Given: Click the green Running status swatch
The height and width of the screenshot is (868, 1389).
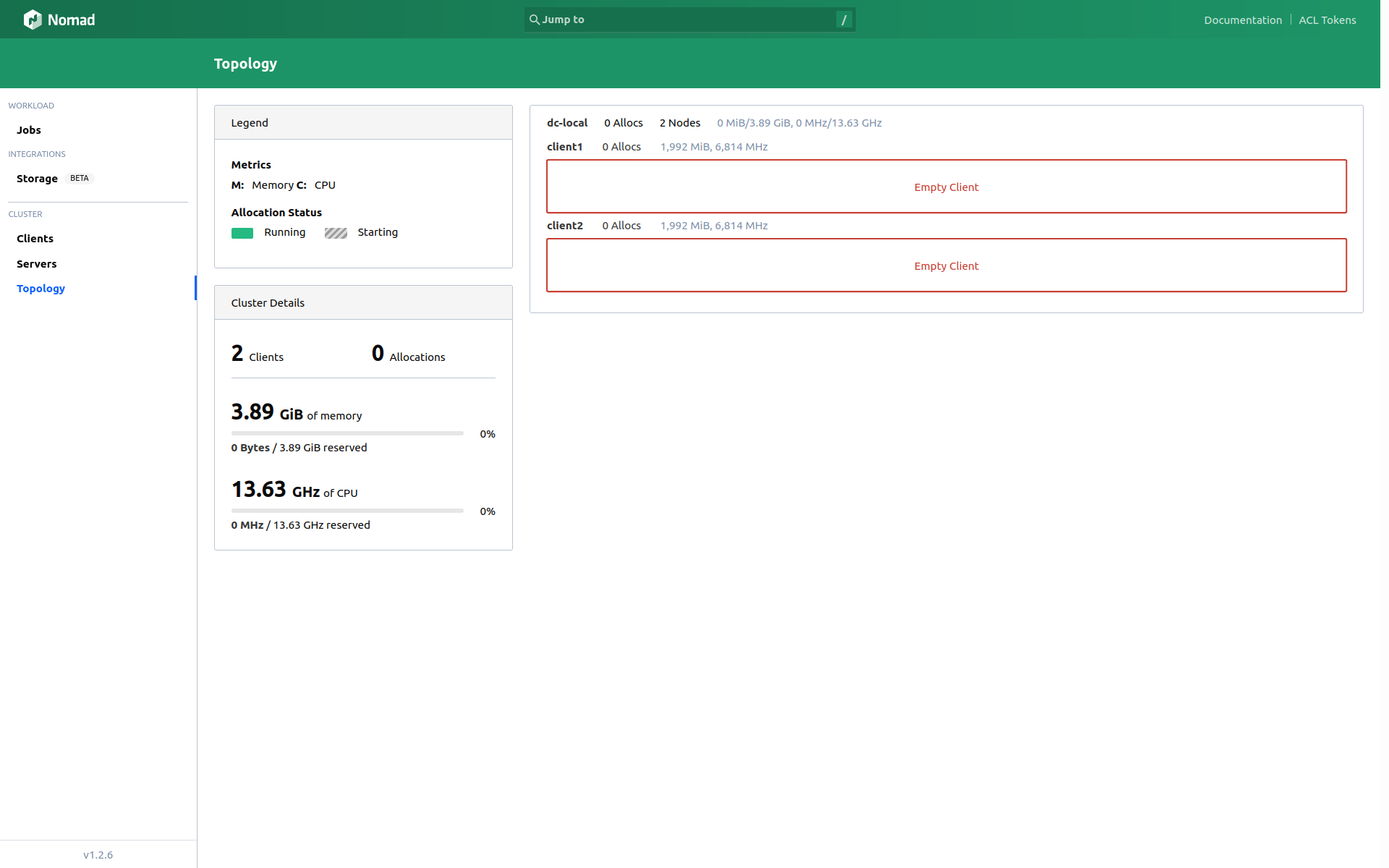Looking at the screenshot, I should pyautogui.click(x=242, y=233).
